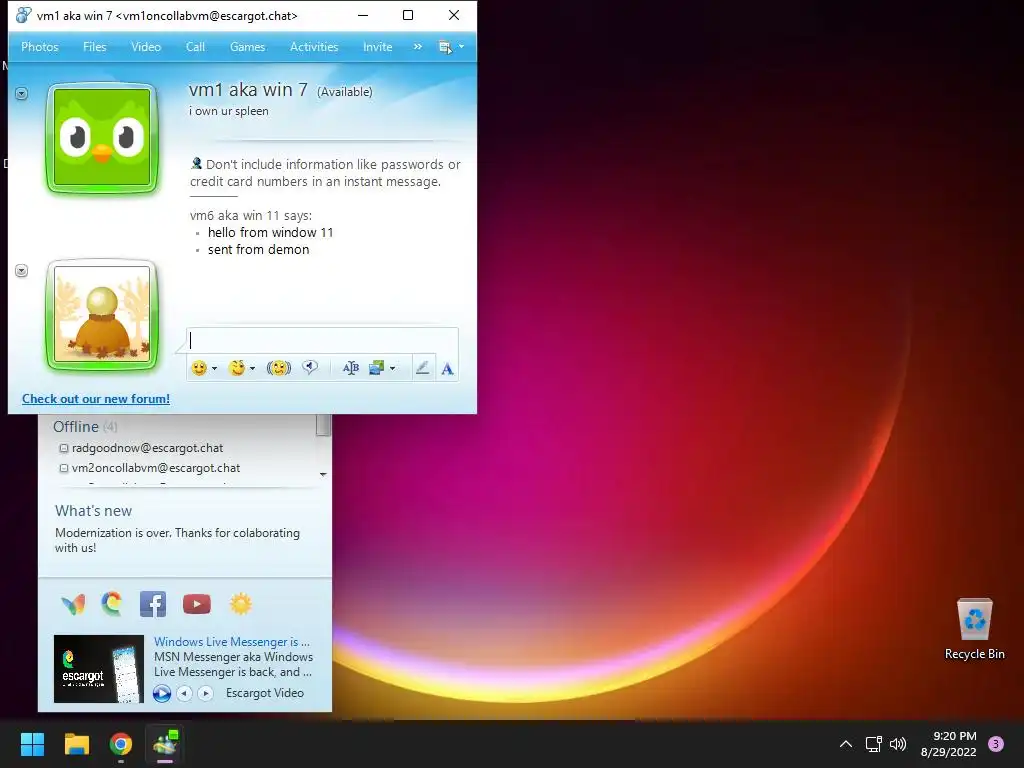The width and height of the screenshot is (1024, 768).
Task: Click the 'hello from window 11' message
Action: [x=270, y=232]
